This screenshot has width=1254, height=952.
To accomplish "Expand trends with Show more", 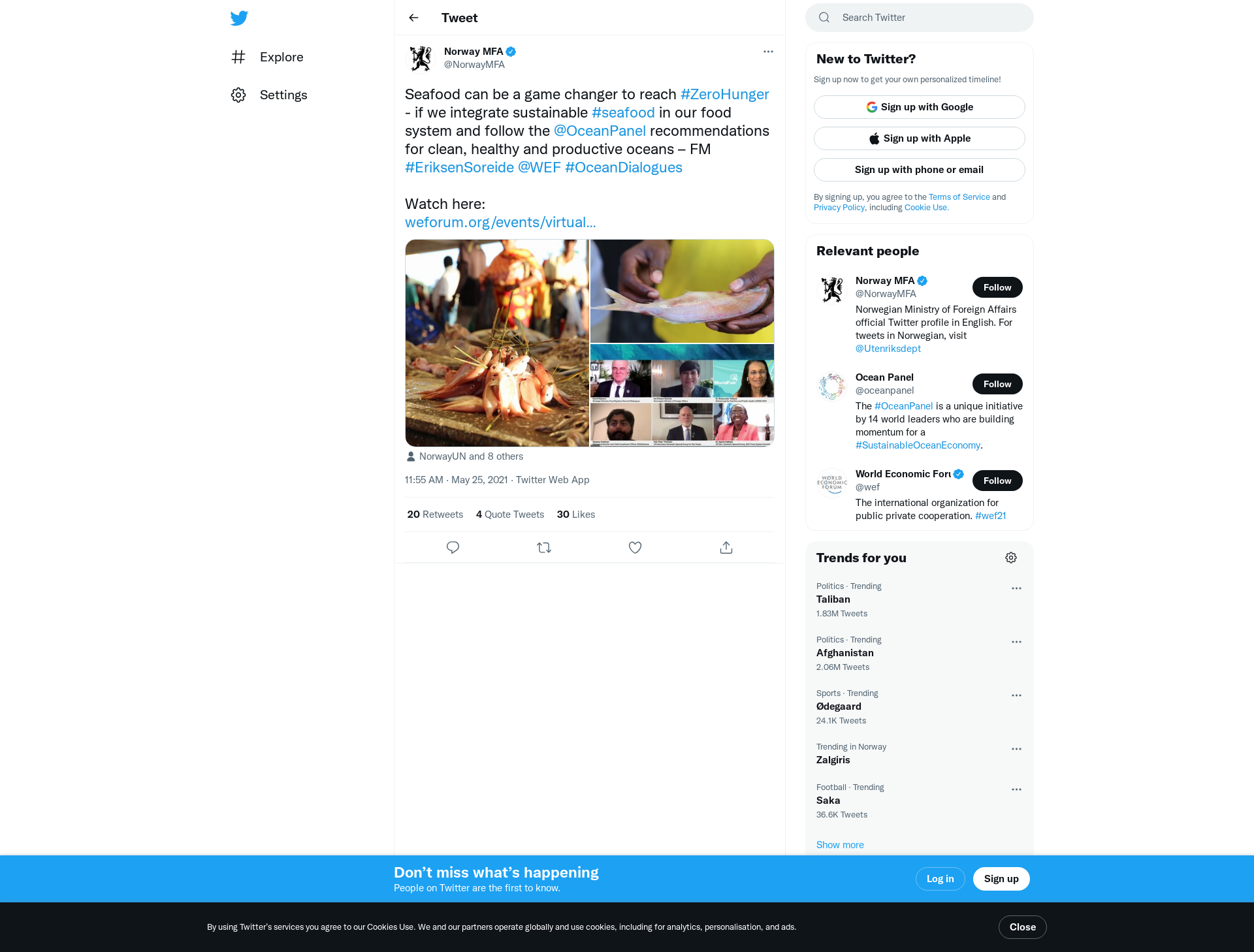I will (840, 845).
